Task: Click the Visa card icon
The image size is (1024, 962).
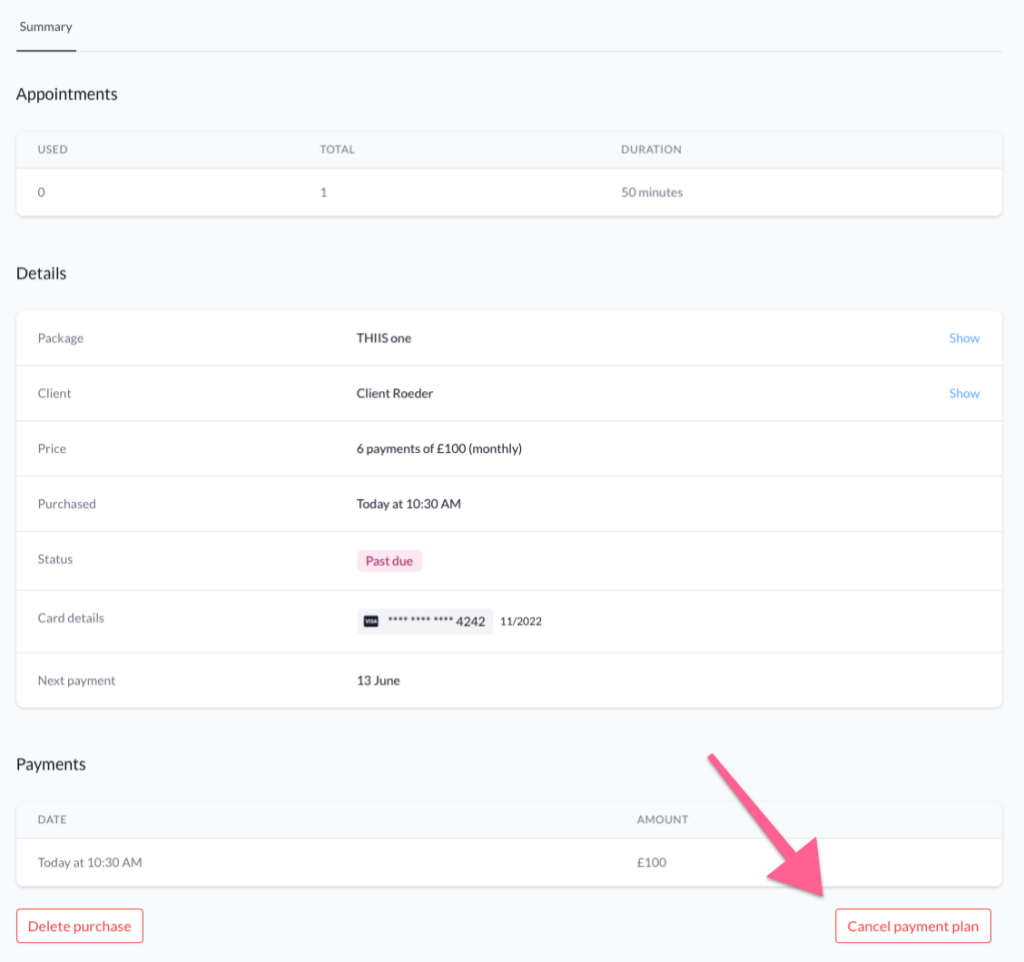Action: pyautogui.click(x=371, y=621)
